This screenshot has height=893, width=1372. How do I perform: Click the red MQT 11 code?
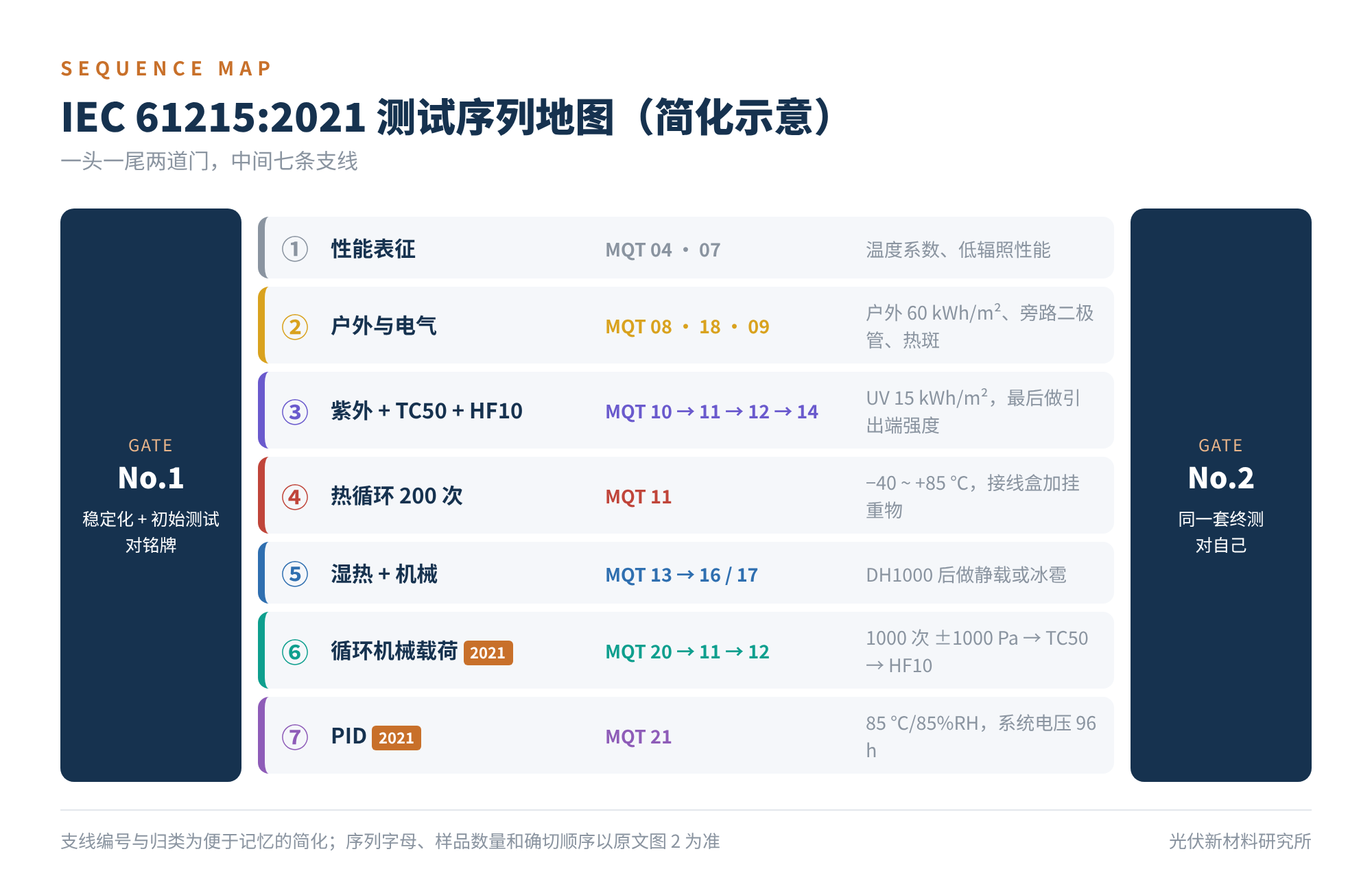tap(638, 497)
